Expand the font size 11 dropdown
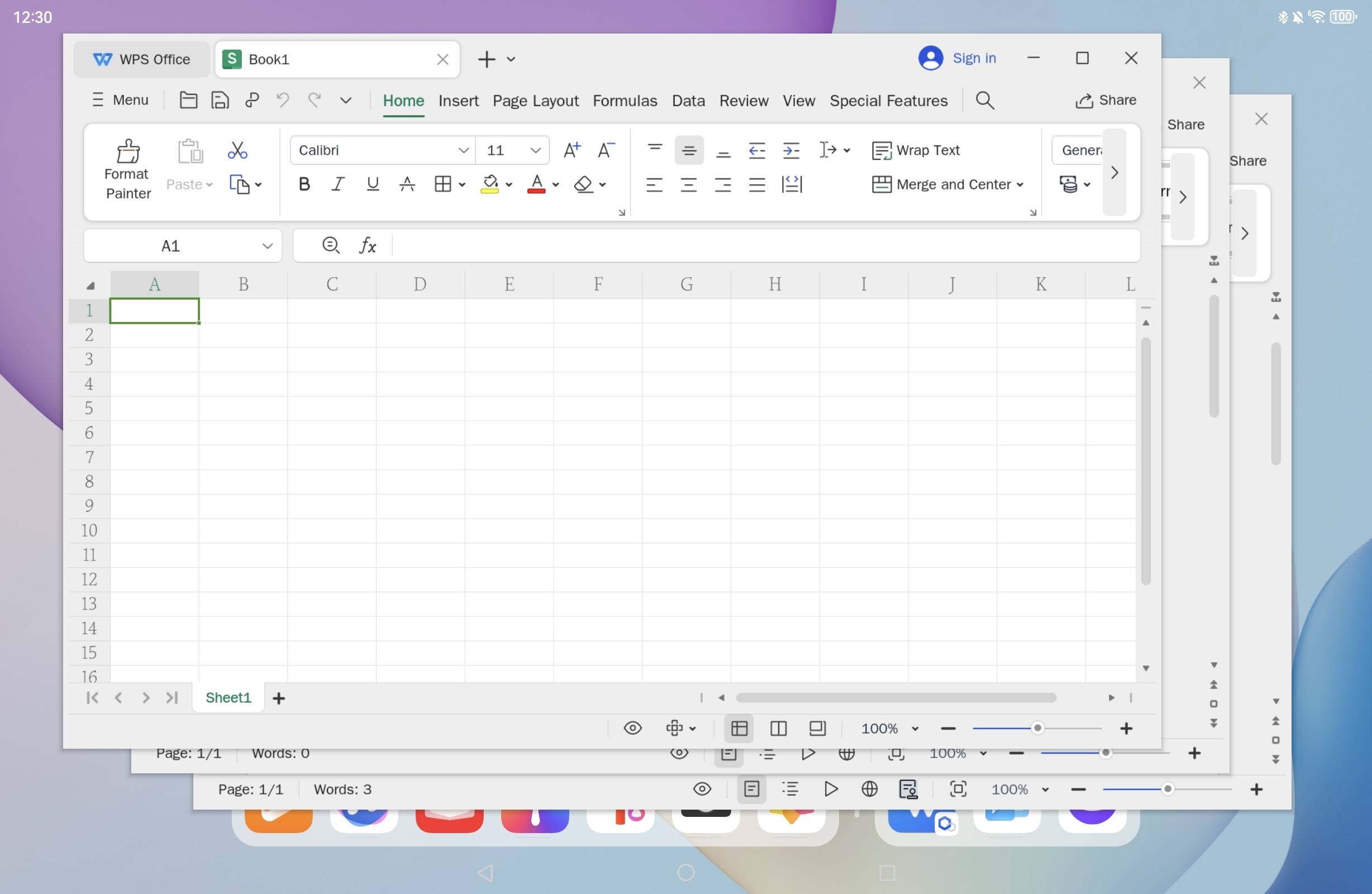Screen dimensions: 1372x894 pyautogui.click(x=535, y=150)
